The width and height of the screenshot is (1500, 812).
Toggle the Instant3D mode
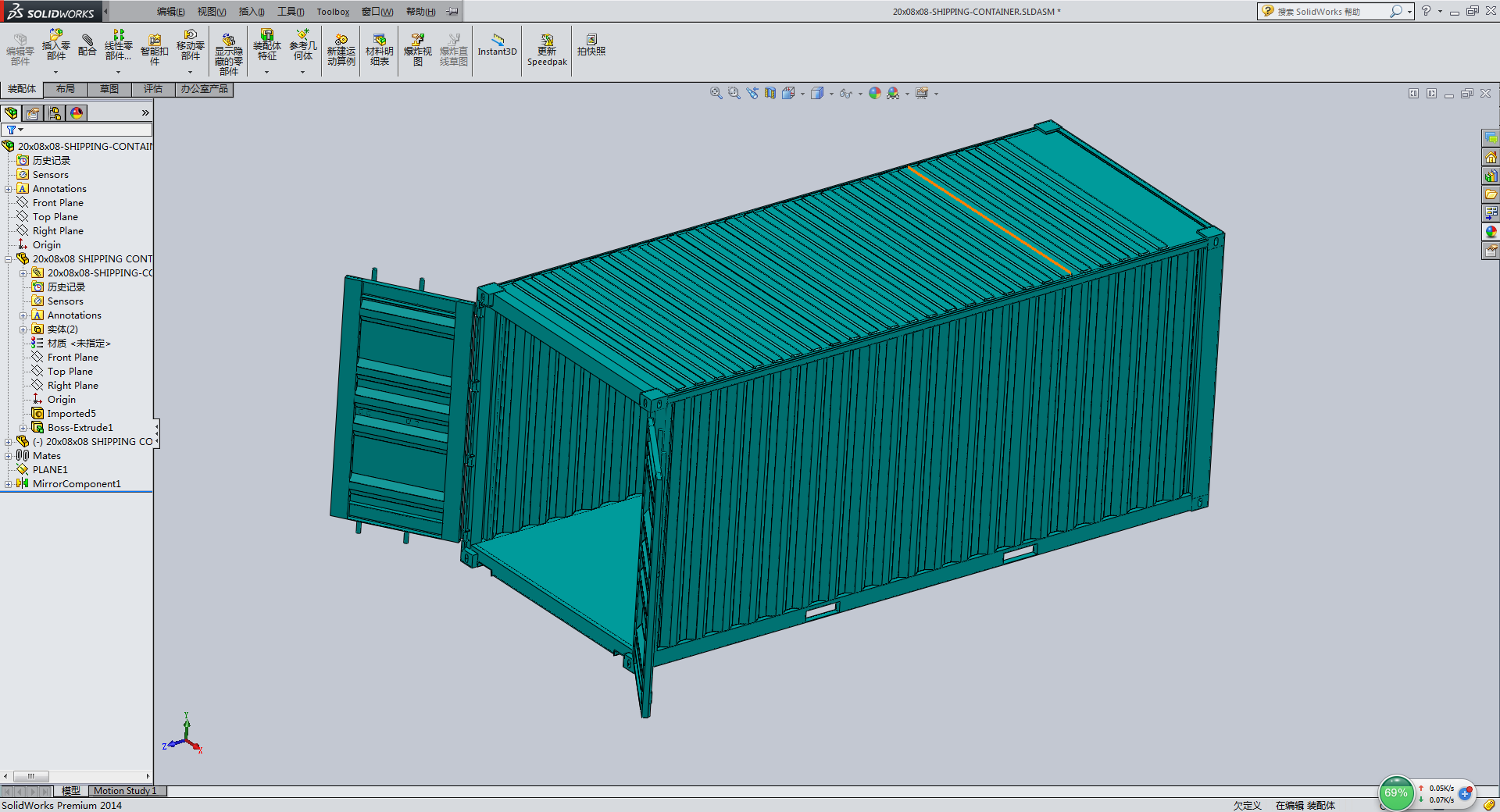tap(497, 45)
